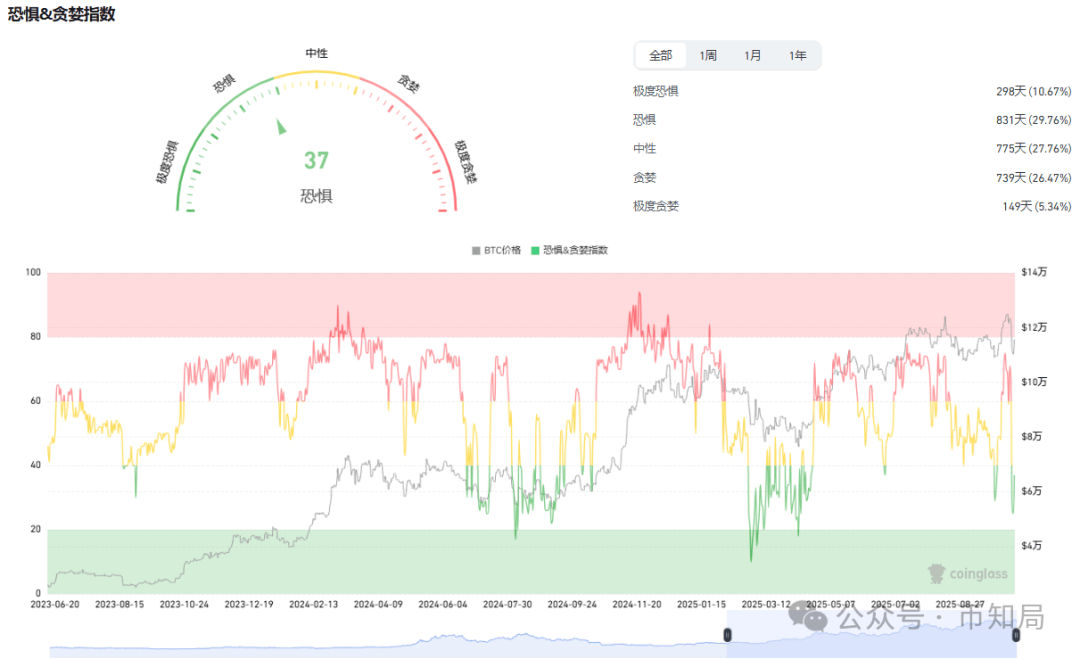Switch to the 1周 time range tab
The height and width of the screenshot is (659, 1080).
coord(707,55)
